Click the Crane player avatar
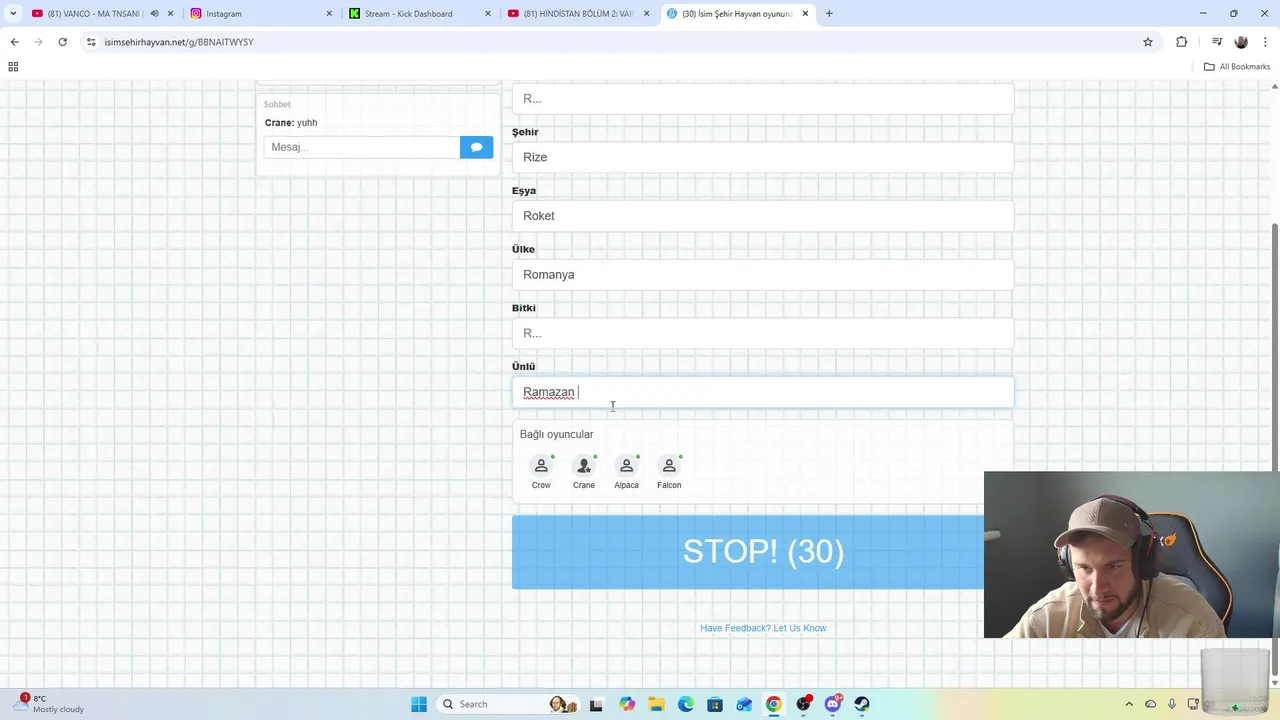The width and height of the screenshot is (1280, 720). point(584,466)
